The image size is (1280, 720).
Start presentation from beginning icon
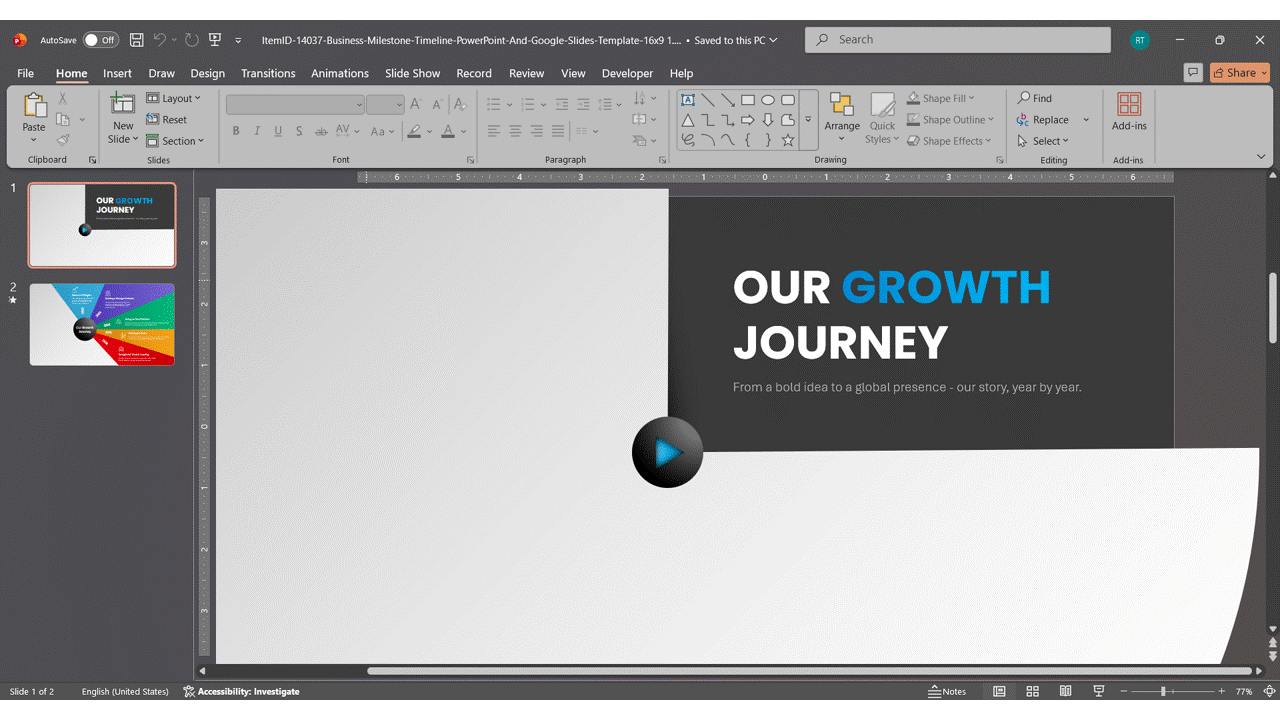click(215, 40)
